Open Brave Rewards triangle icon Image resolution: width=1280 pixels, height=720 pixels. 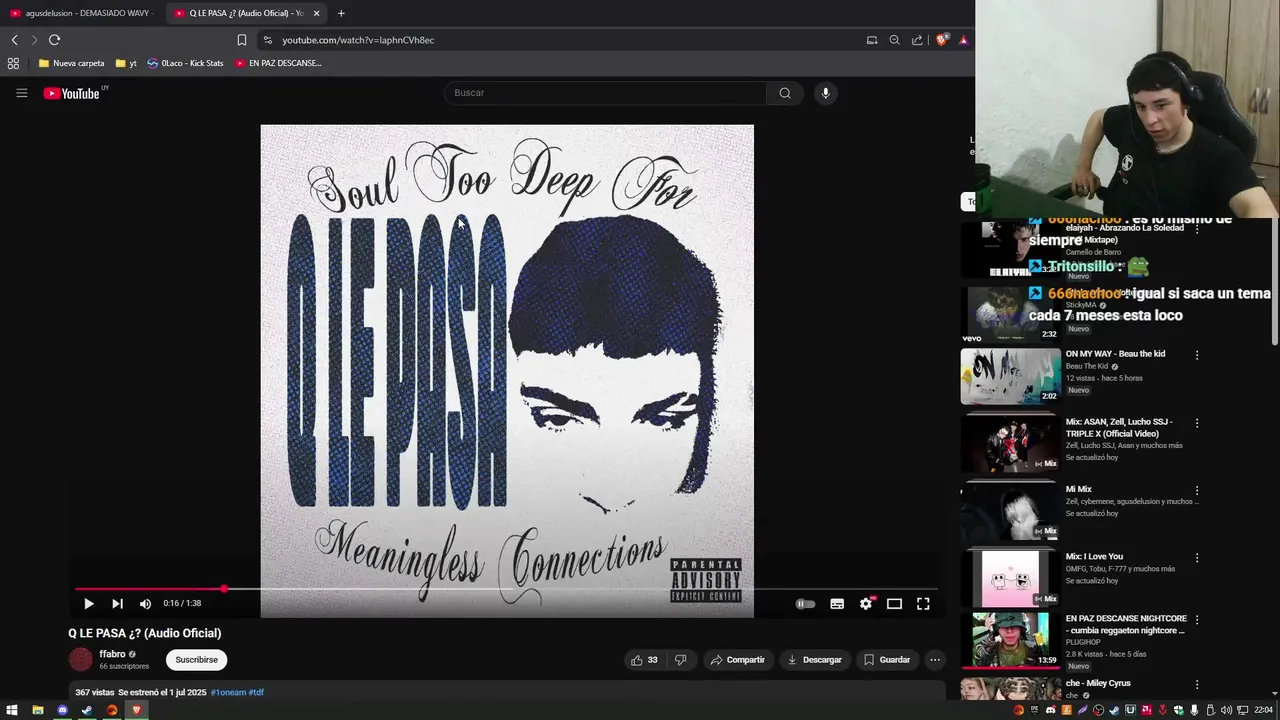point(963,40)
